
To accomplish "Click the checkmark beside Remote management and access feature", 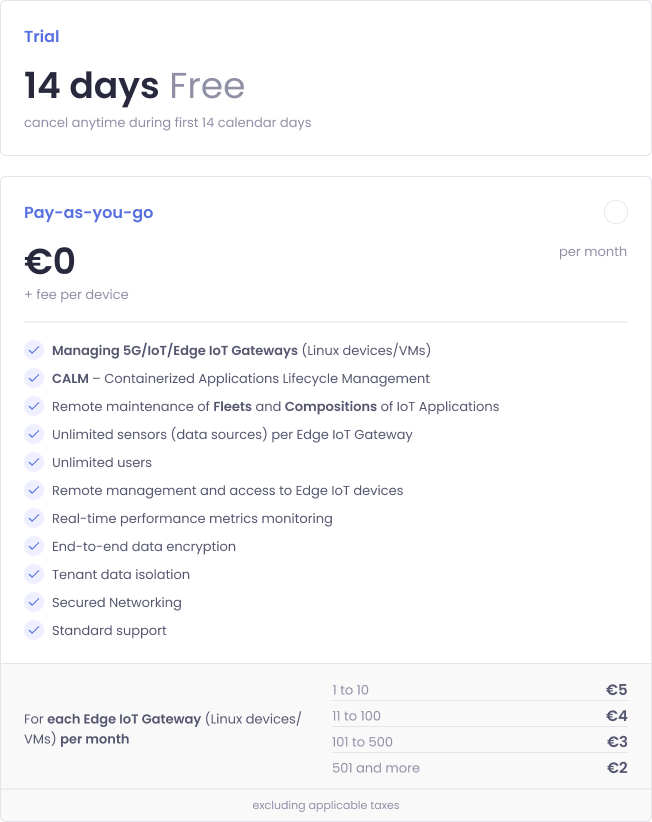I will tap(33, 490).
